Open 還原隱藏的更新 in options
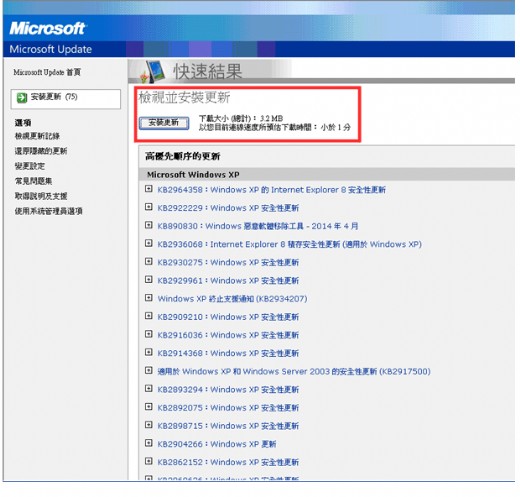The width and height of the screenshot is (520, 497). click(41, 151)
